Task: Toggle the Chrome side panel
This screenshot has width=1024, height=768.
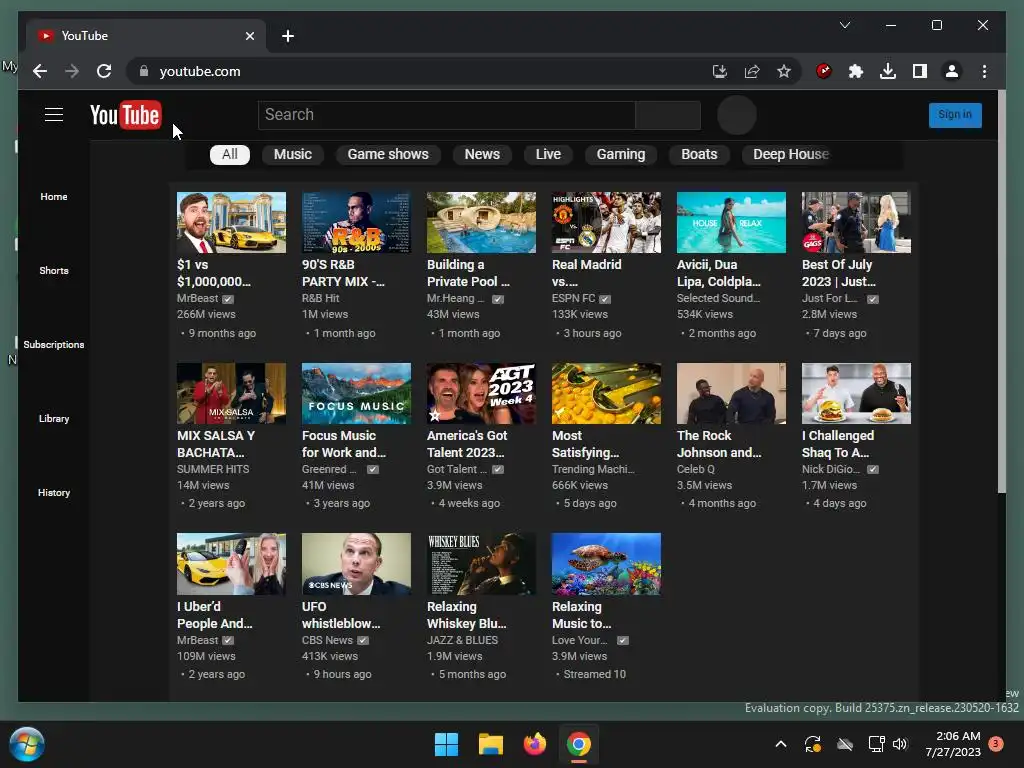Action: [920, 71]
